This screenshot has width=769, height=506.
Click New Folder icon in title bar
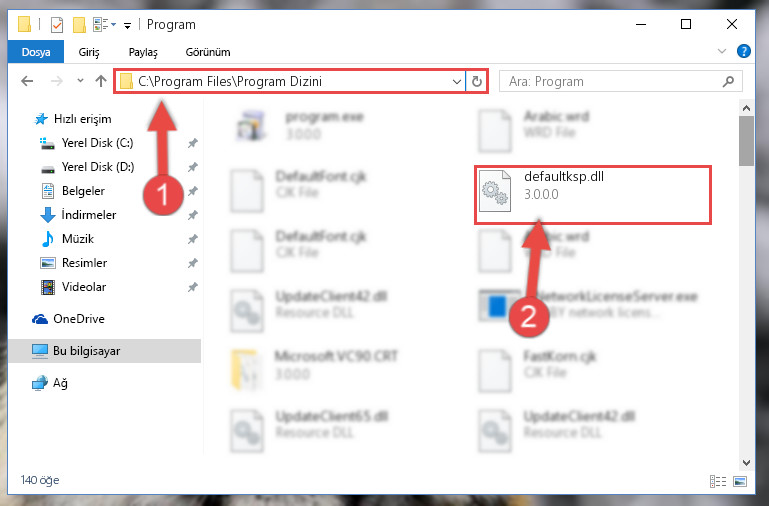(79, 25)
